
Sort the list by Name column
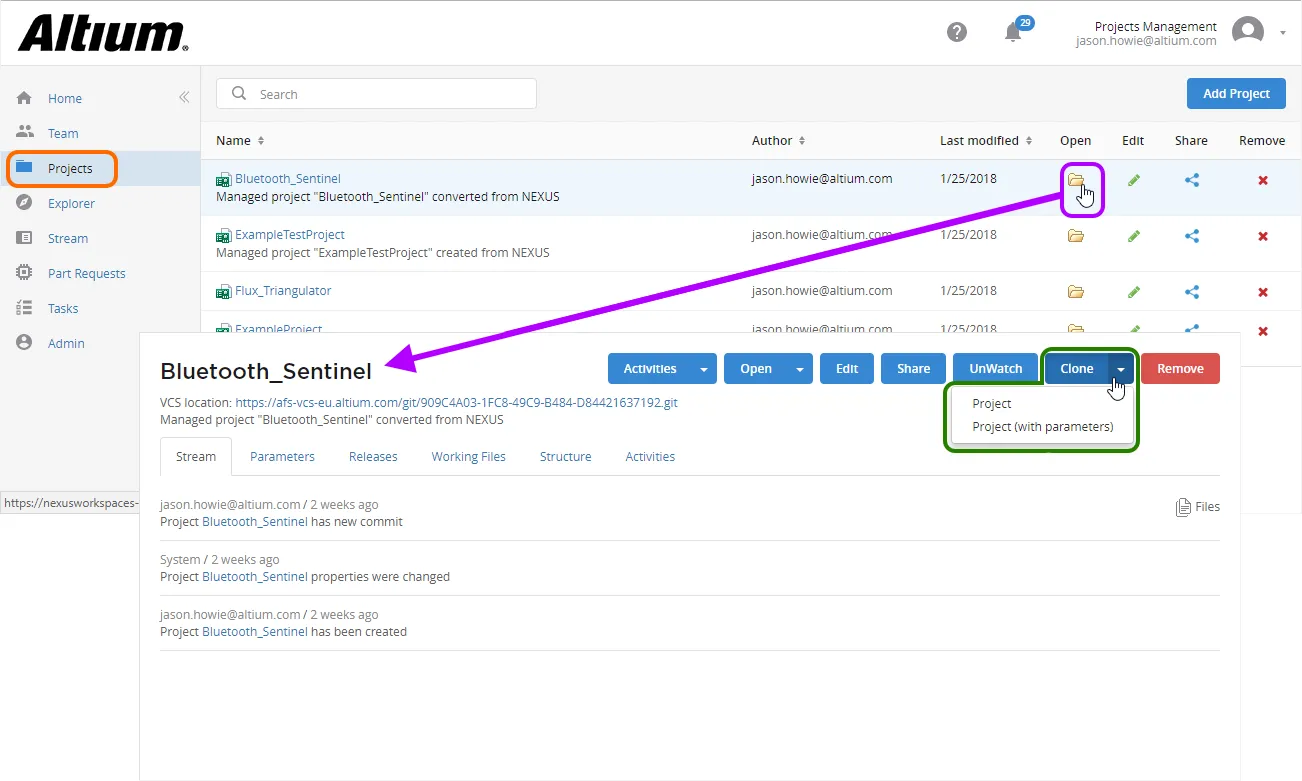[241, 141]
